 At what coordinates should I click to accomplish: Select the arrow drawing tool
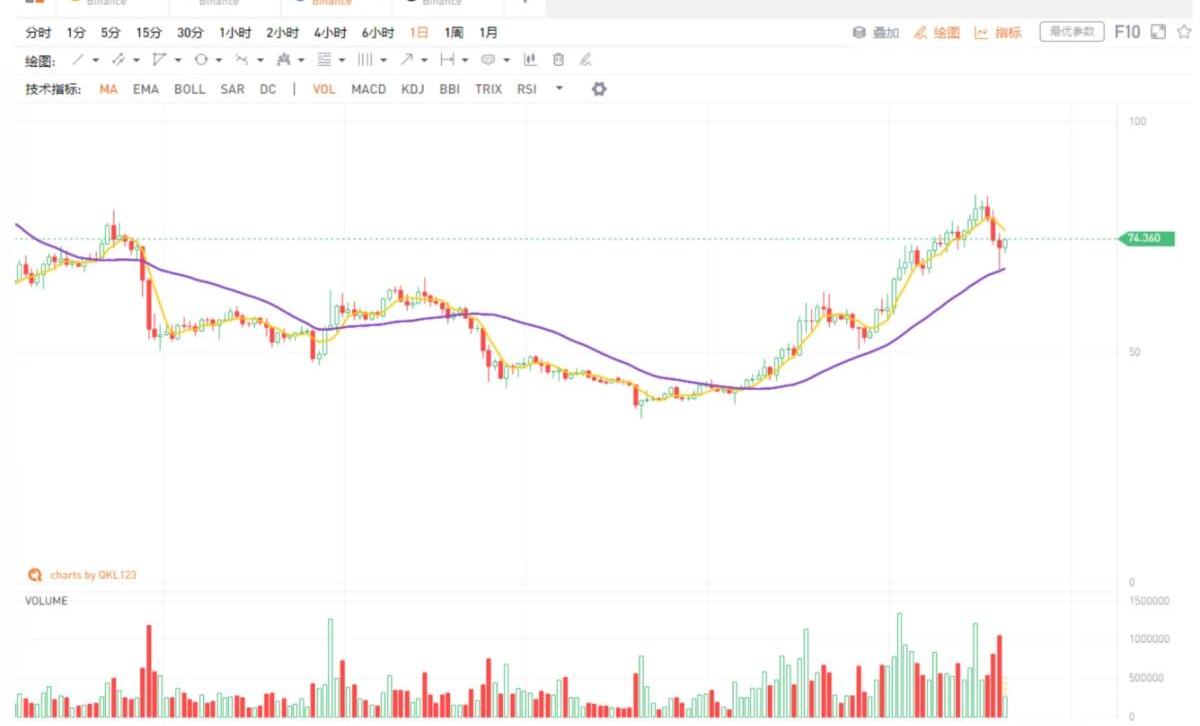click(407, 60)
